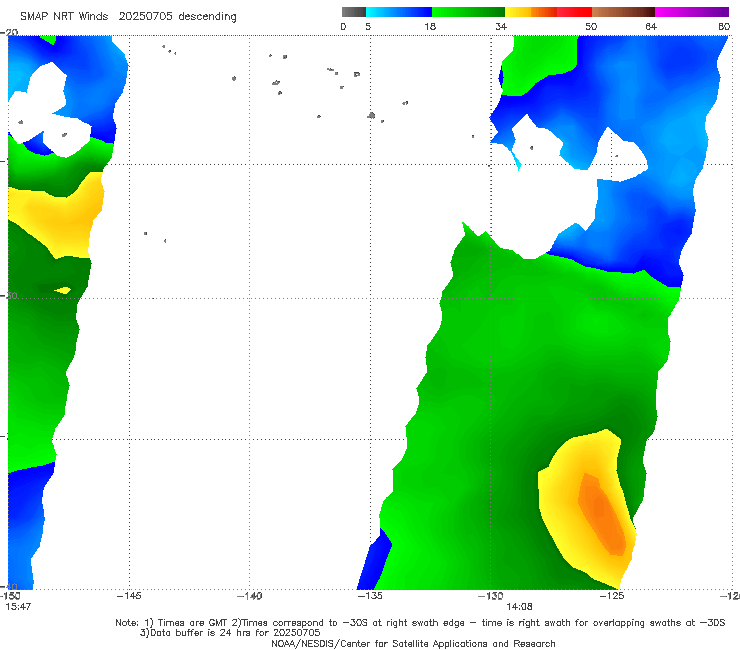This screenshot has height=650, width=740.
Task: Click the grey 0-5 color bar segment
Action: [x=354, y=12]
